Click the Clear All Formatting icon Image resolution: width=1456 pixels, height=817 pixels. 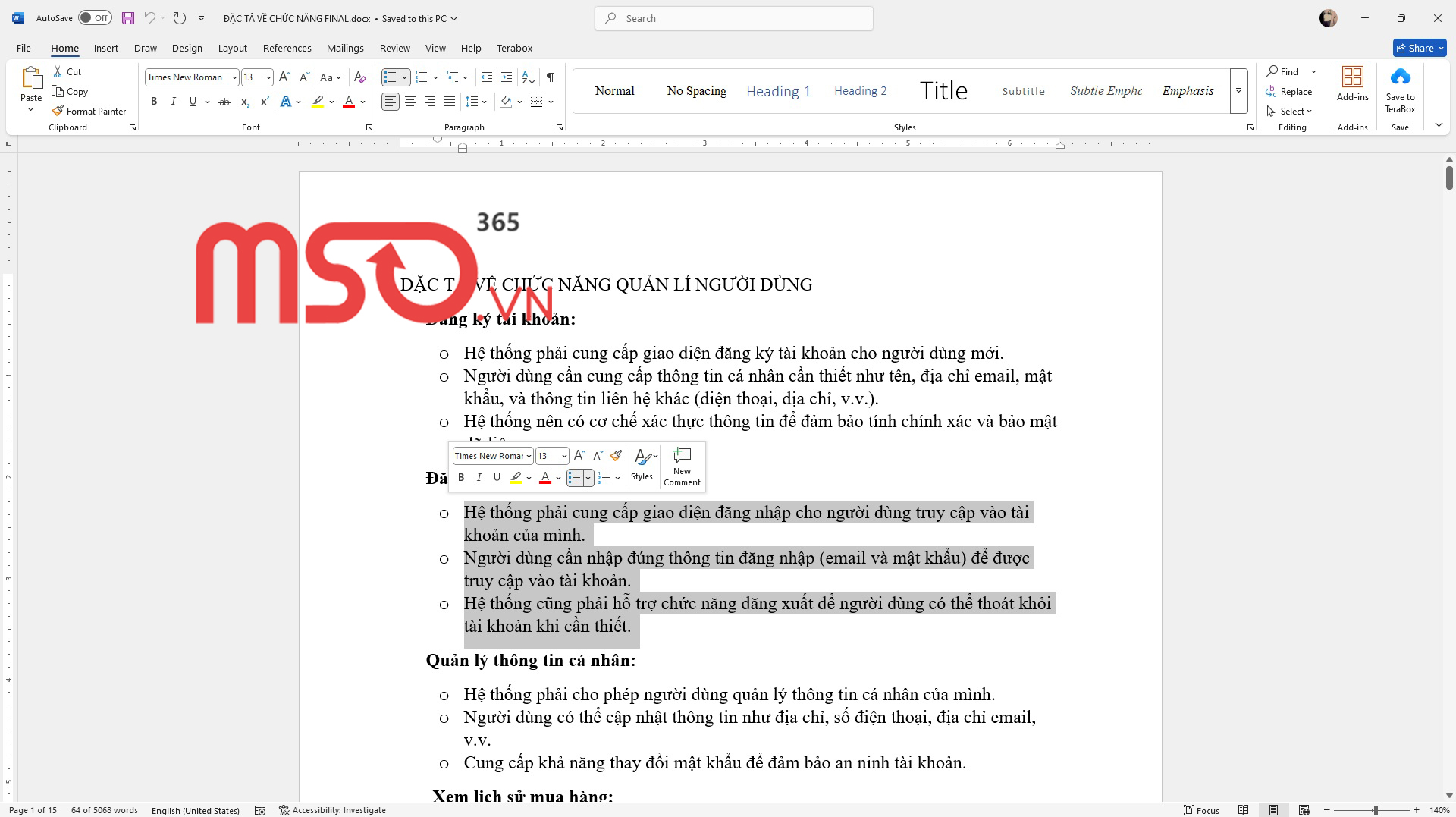(x=359, y=77)
